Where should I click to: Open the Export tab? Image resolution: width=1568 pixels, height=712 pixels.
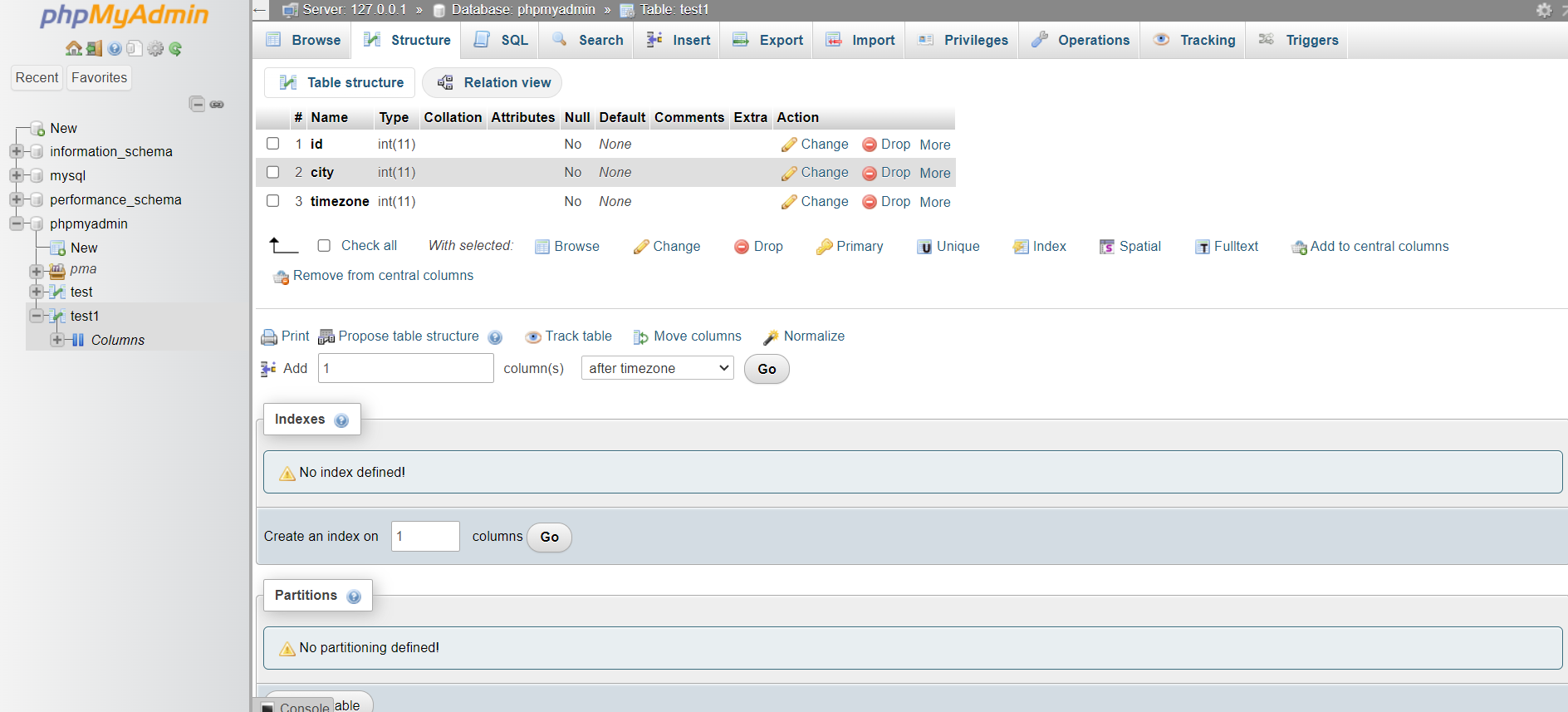[767, 40]
